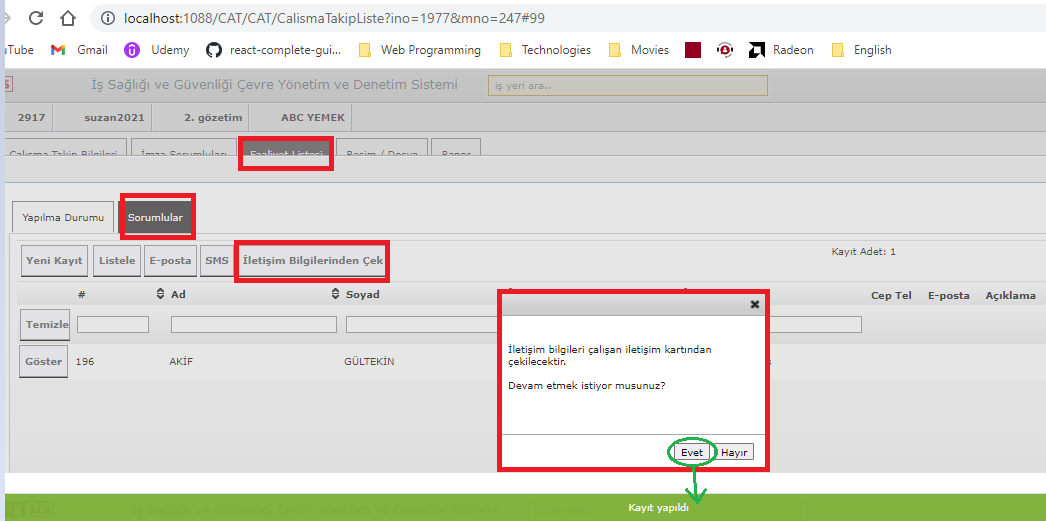1046x521 pixels.
Task: Expand the Movies bookmark folder
Action: (638, 50)
